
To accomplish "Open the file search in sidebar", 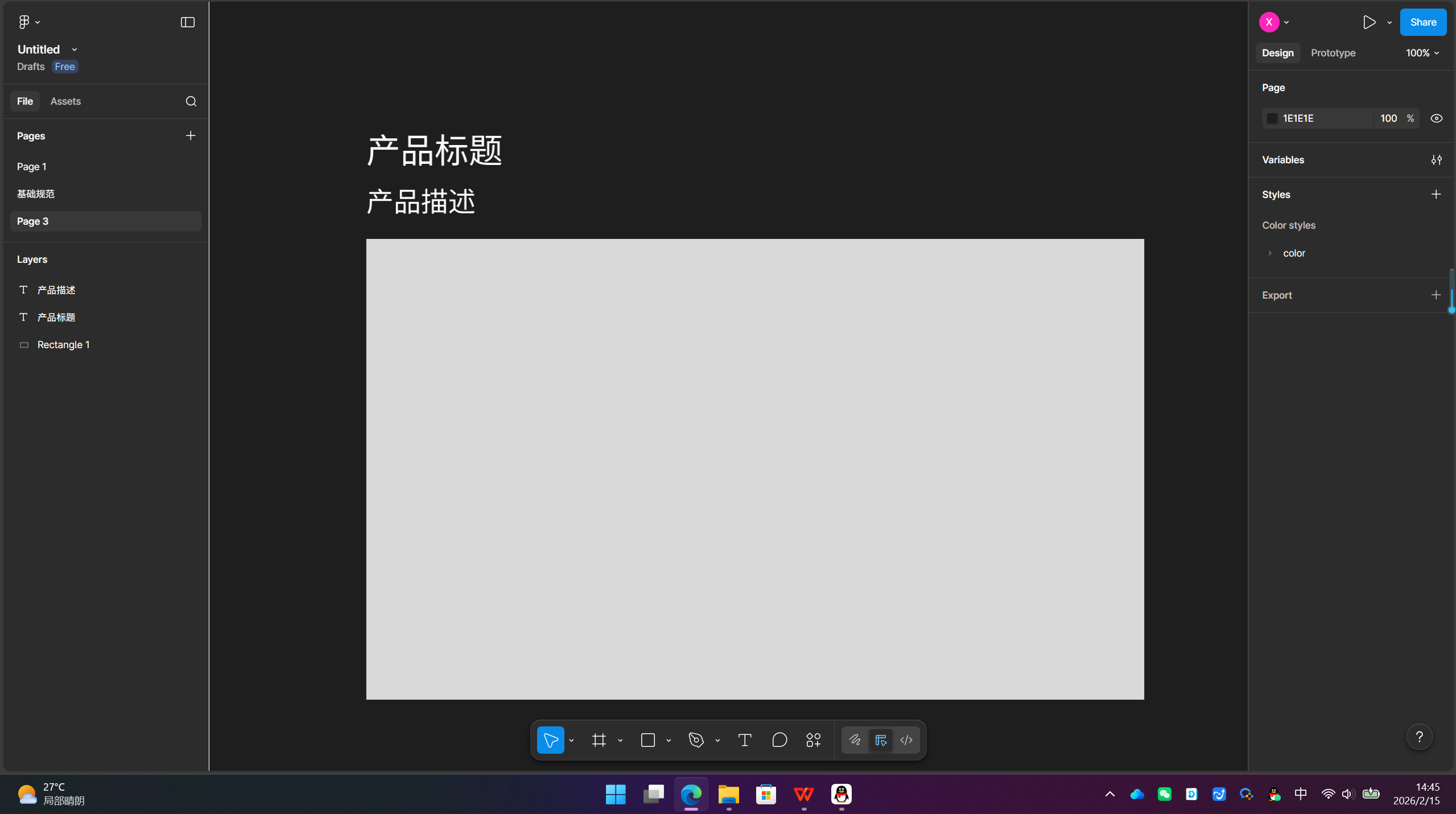I will click(x=191, y=101).
